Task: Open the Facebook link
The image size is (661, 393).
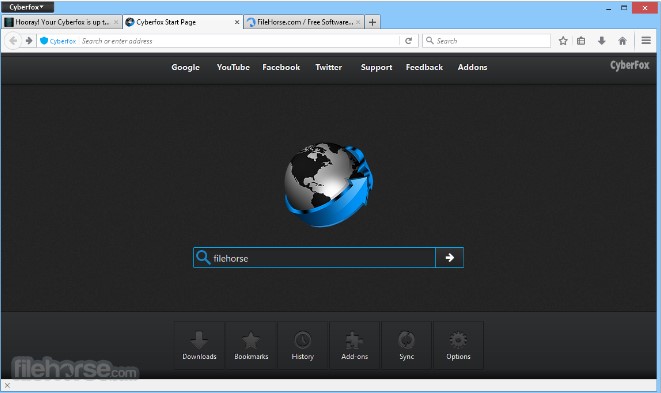Action: (x=281, y=67)
